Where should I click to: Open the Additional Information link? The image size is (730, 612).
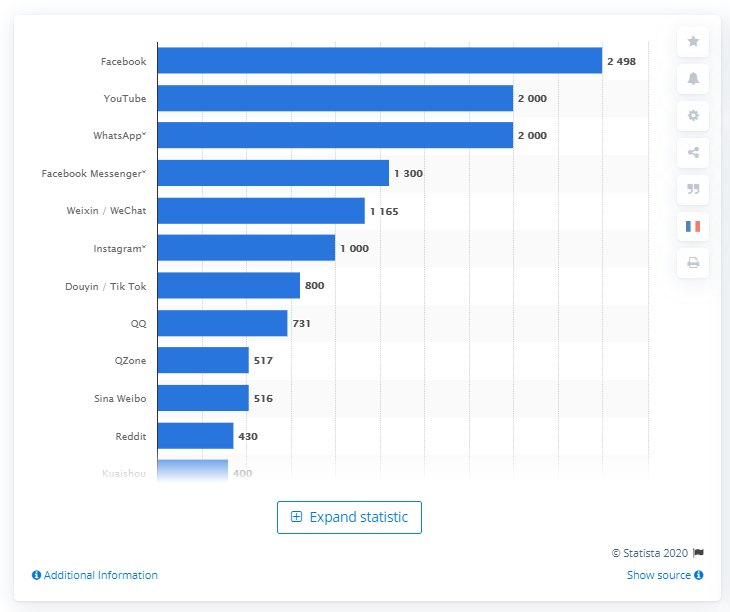coord(101,575)
